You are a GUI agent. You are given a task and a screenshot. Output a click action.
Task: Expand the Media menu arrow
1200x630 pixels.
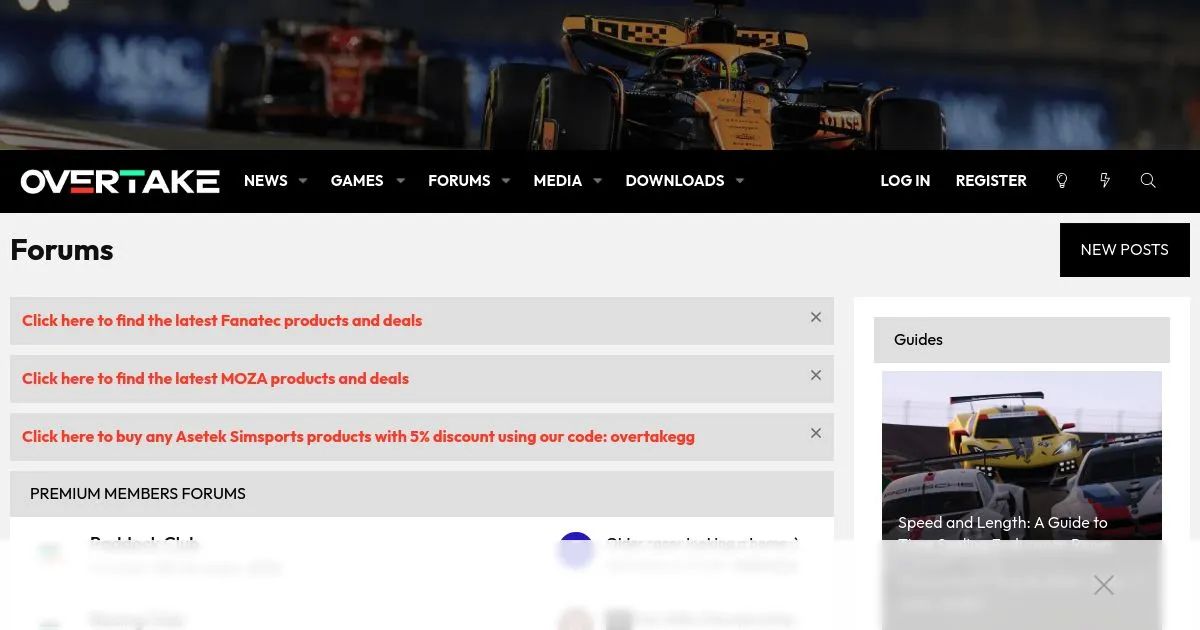click(x=598, y=181)
